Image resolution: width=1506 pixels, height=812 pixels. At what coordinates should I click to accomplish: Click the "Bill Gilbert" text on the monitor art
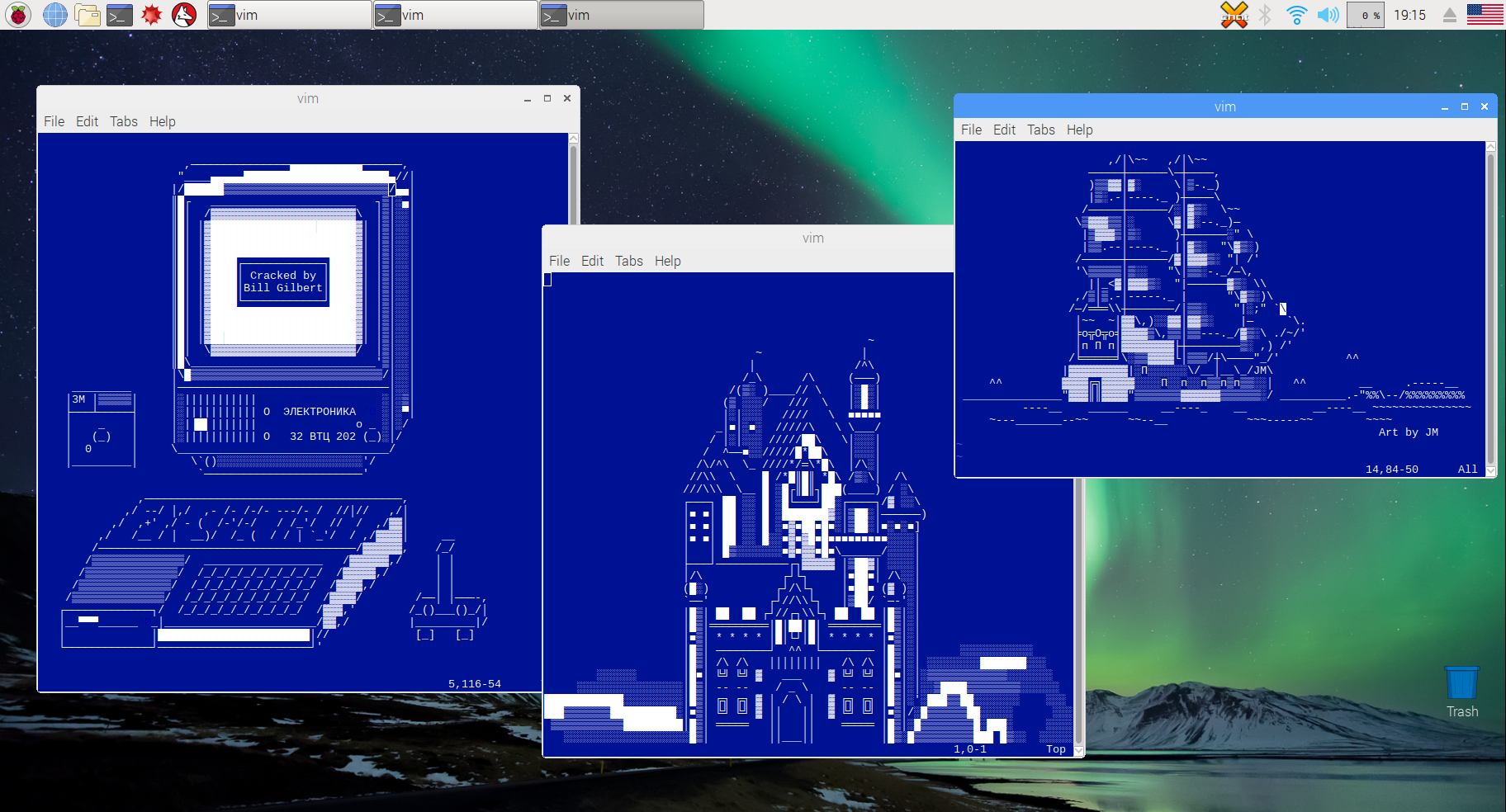pyautogui.click(x=283, y=288)
